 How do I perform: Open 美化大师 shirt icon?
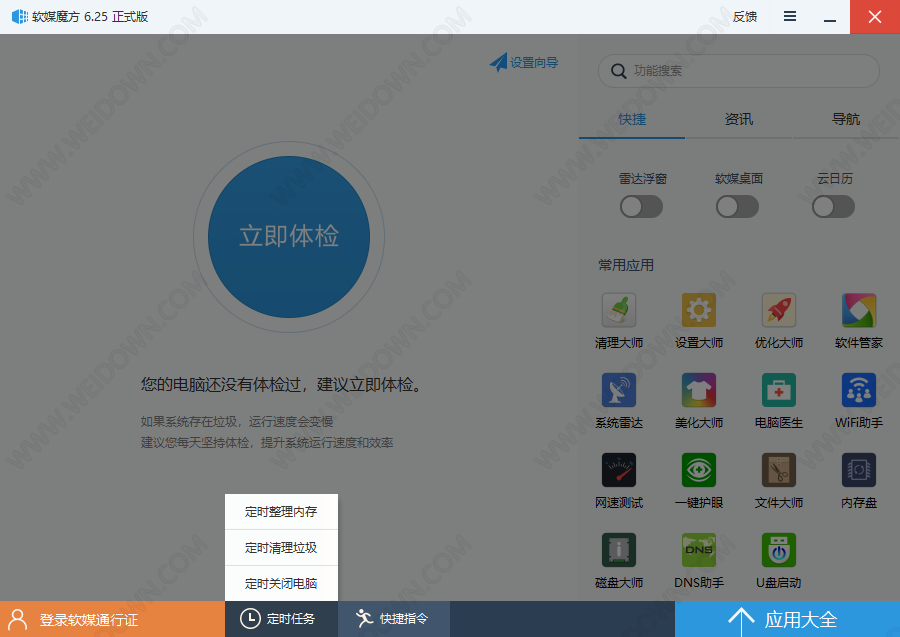699,390
